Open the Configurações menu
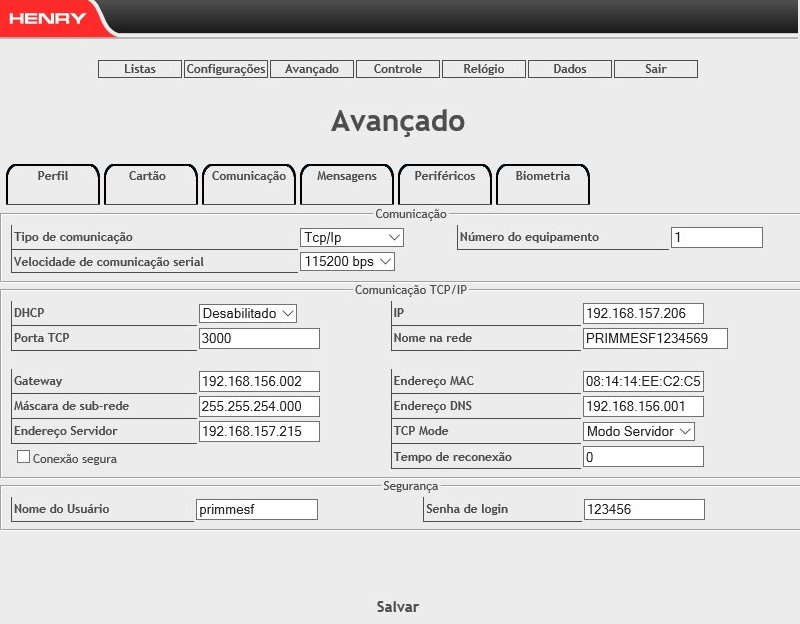The width and height of the screenshot is (800, 624). (x=226, y=70)
